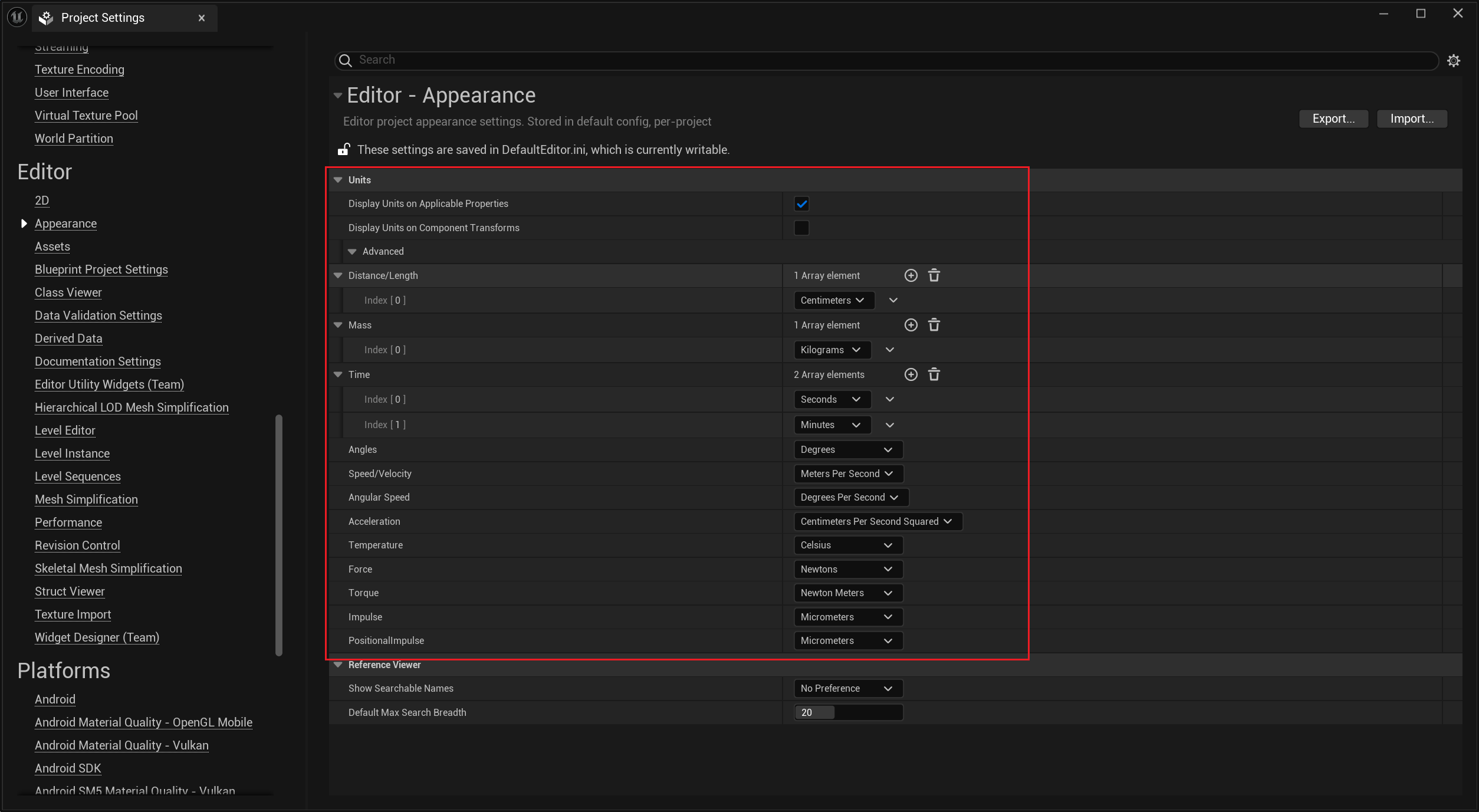Click the Unreal Engine logo icon

(17, 17)
